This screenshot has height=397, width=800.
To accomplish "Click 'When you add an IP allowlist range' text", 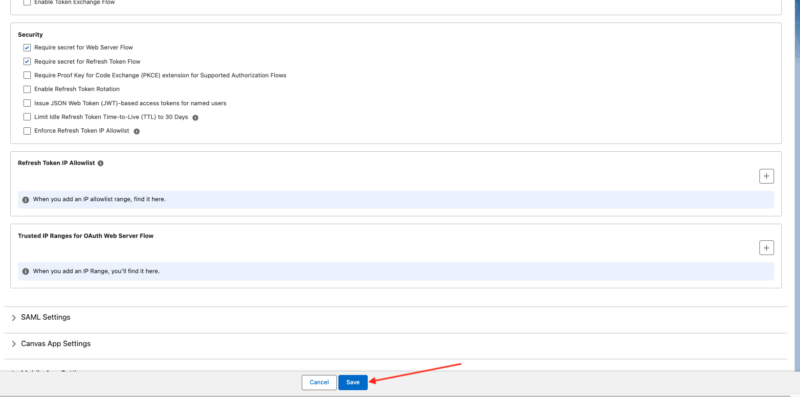I will [99, 200].
